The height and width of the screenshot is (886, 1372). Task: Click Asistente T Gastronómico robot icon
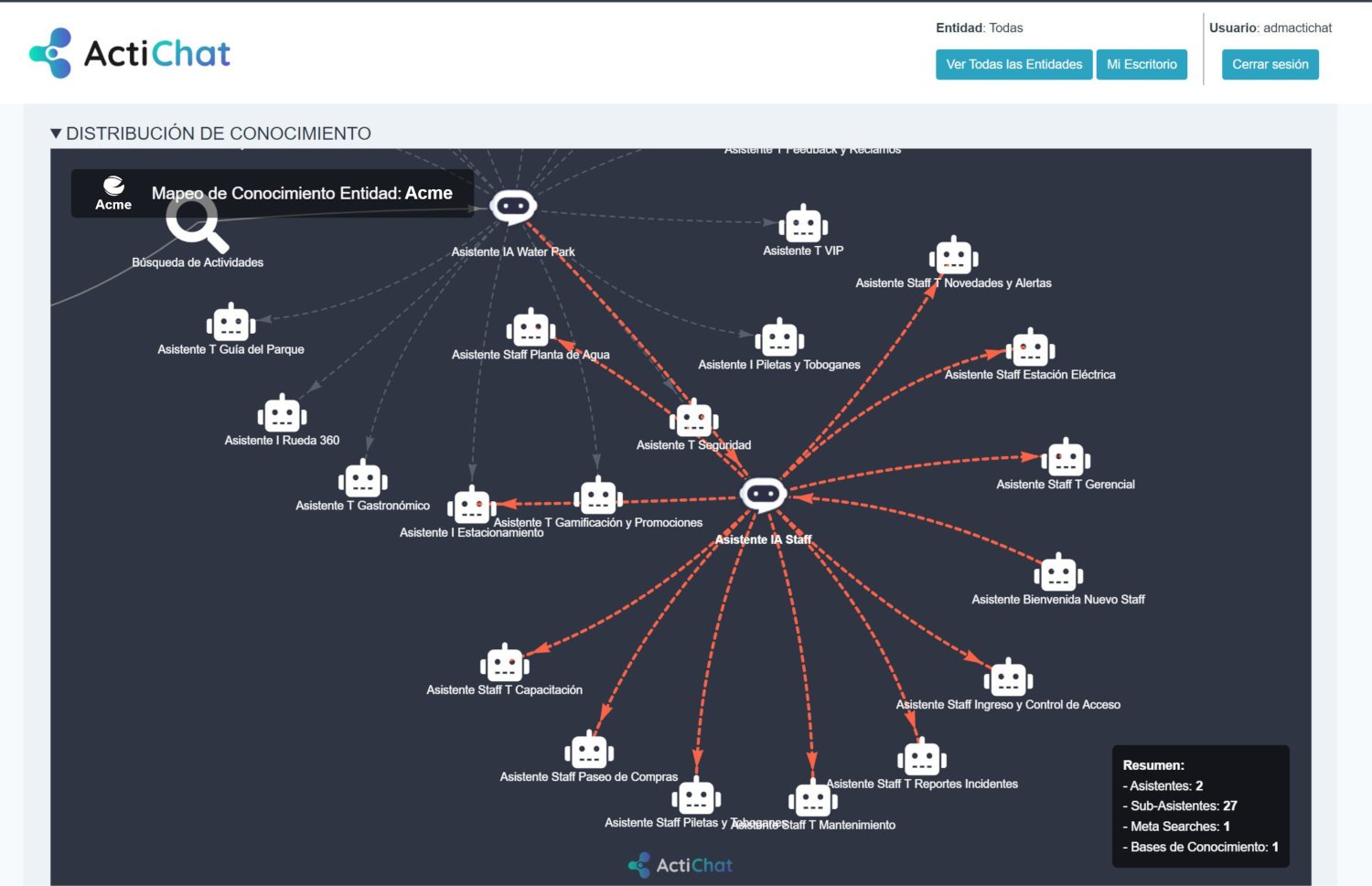362,480
